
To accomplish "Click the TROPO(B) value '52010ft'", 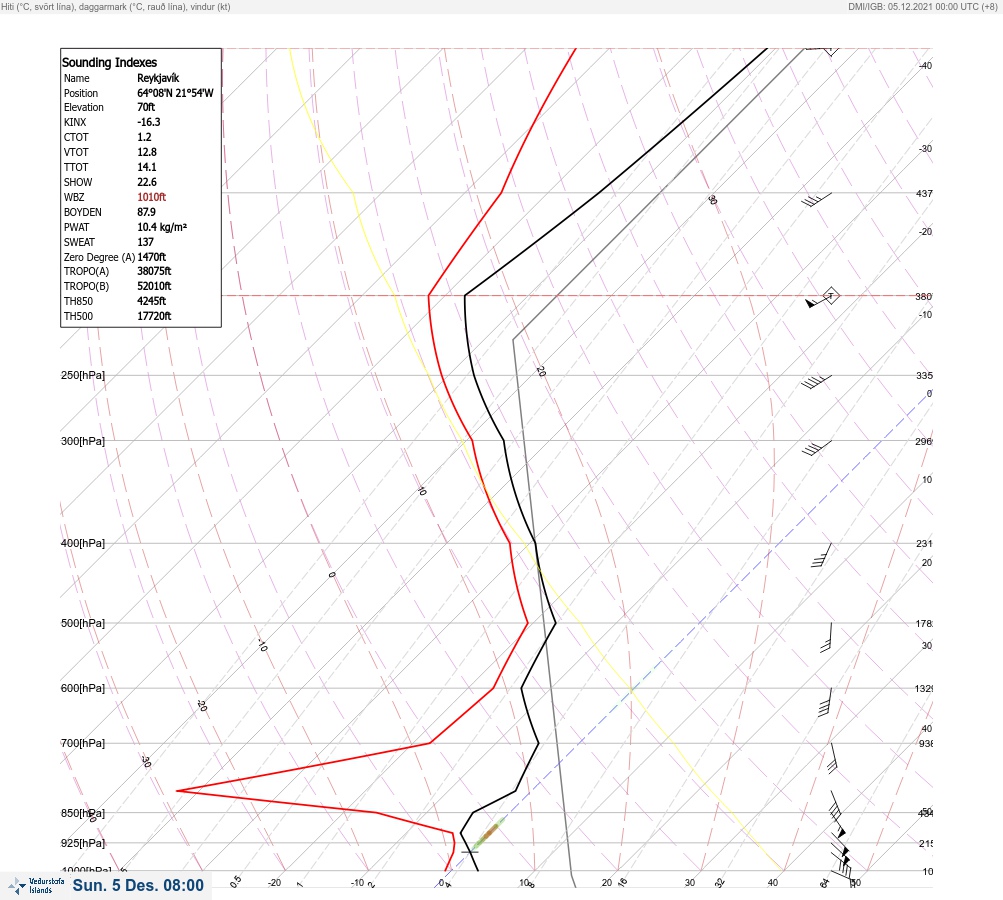I will (154, 286).
